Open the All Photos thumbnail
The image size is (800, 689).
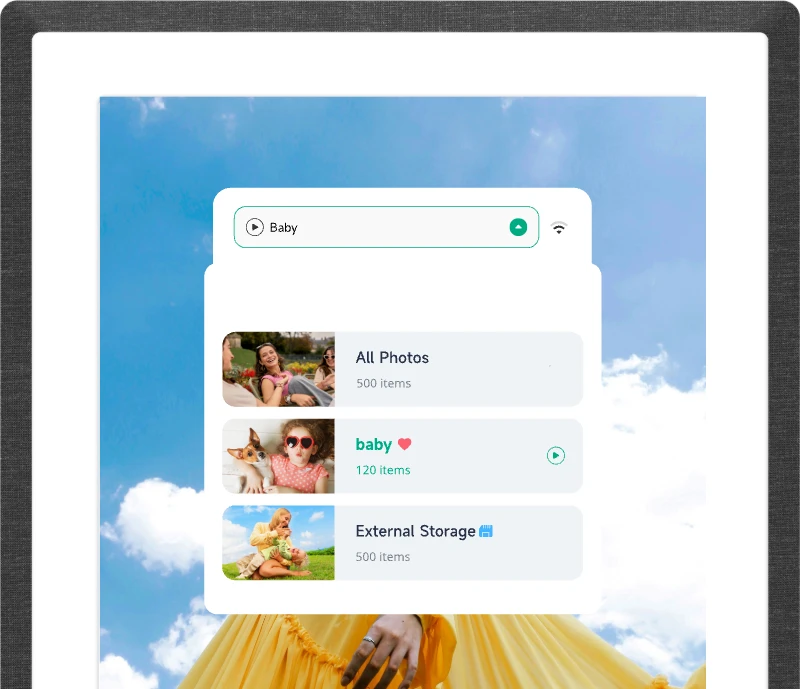pos(279,369)
